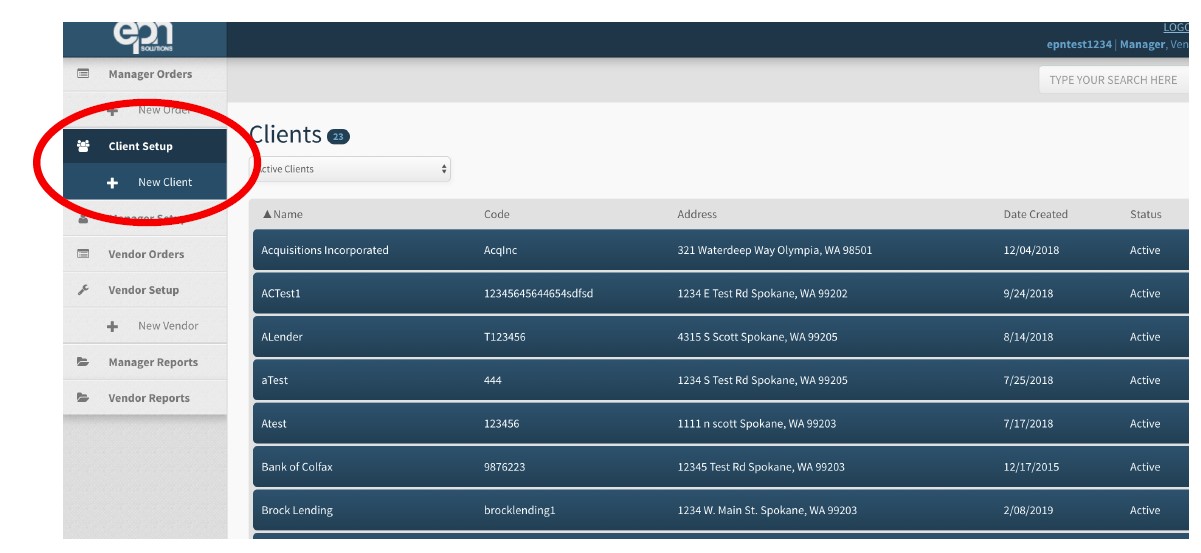The width and height of the screenshot is (1201, 553).
Task: Open the ACTest1 client row
Action: coord(721,293)
